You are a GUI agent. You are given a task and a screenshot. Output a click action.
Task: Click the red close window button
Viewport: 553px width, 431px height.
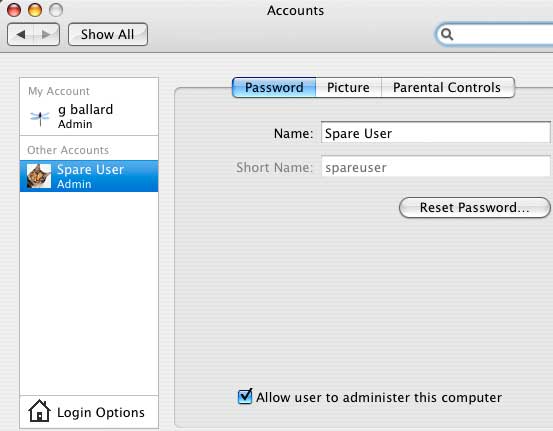14,10
